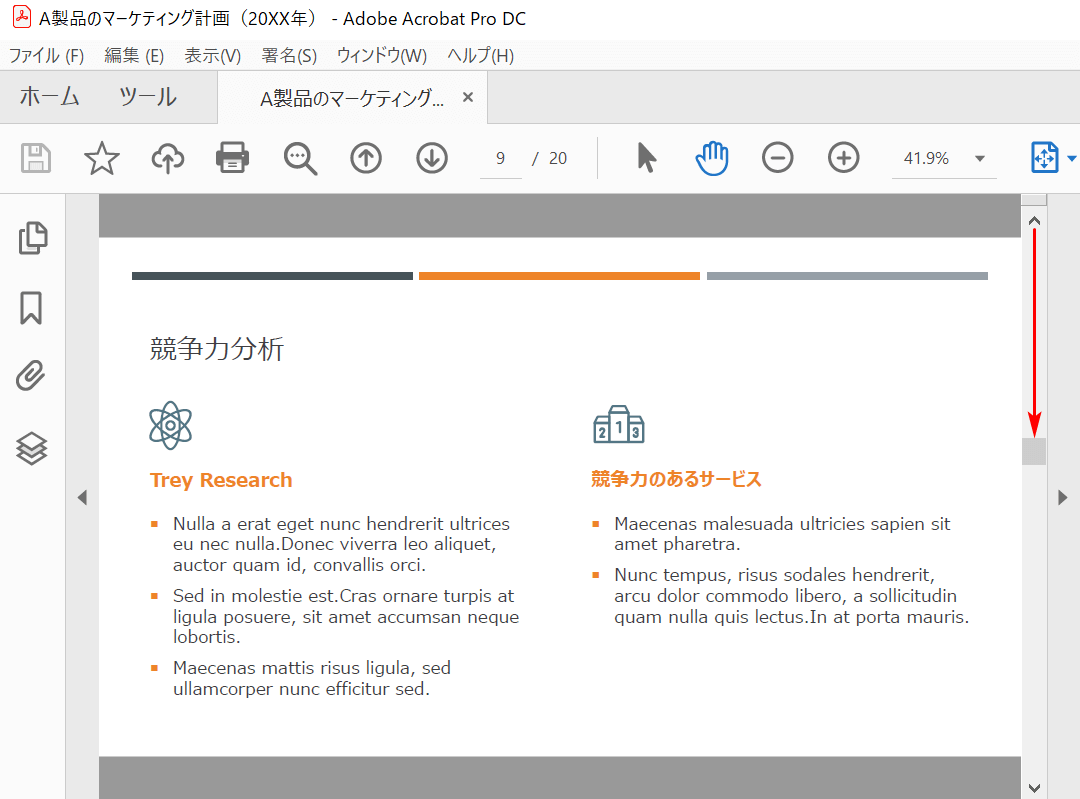Click the fit page view icon

pyautogui.click(x=1044, y=158)
